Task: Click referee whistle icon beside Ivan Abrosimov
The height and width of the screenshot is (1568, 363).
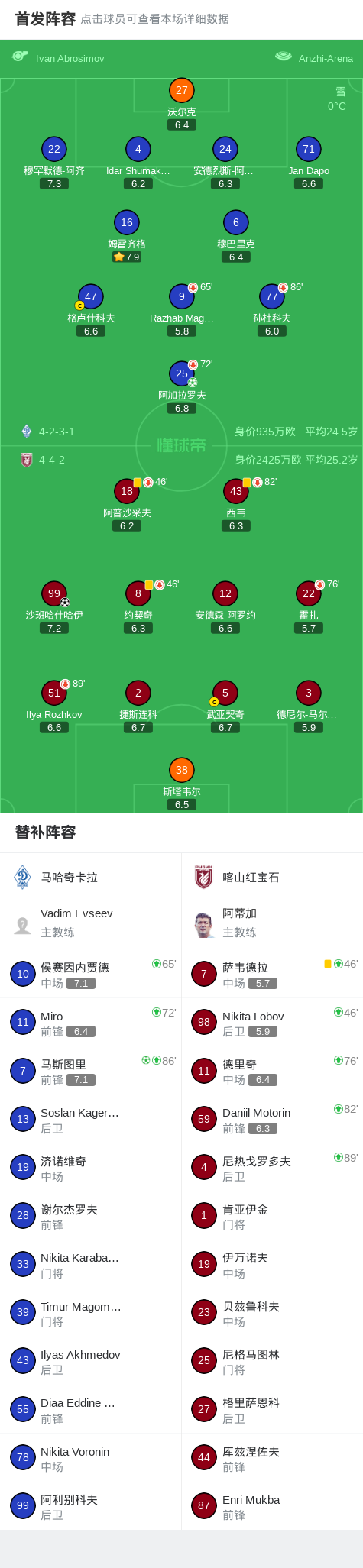Action: click(20, 57)
